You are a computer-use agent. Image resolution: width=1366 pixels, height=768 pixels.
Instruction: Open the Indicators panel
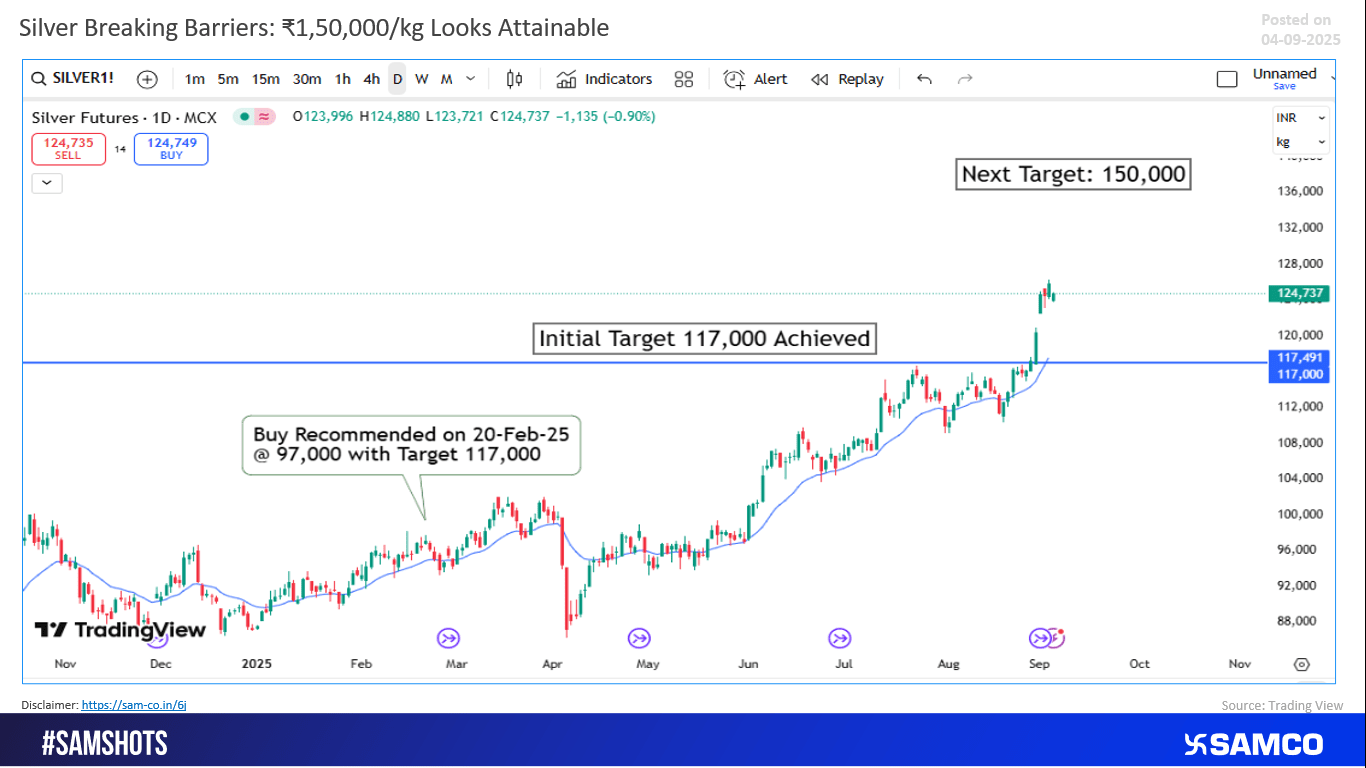coord(605,79)
